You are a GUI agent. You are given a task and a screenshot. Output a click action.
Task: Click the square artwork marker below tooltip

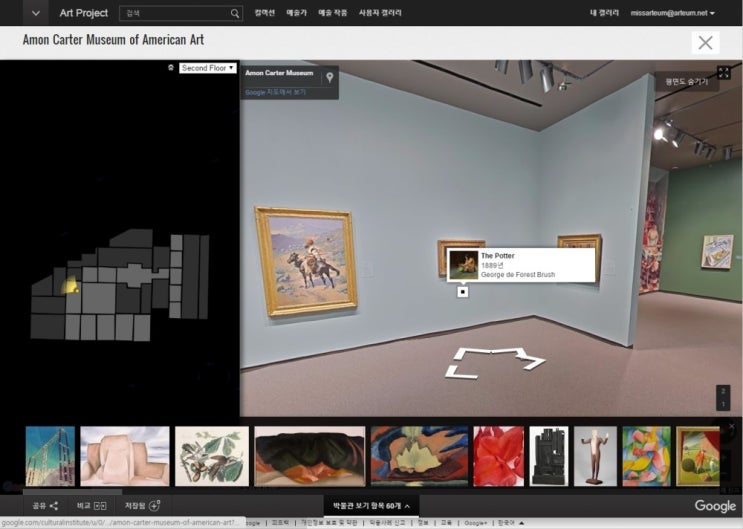point(462,292)
